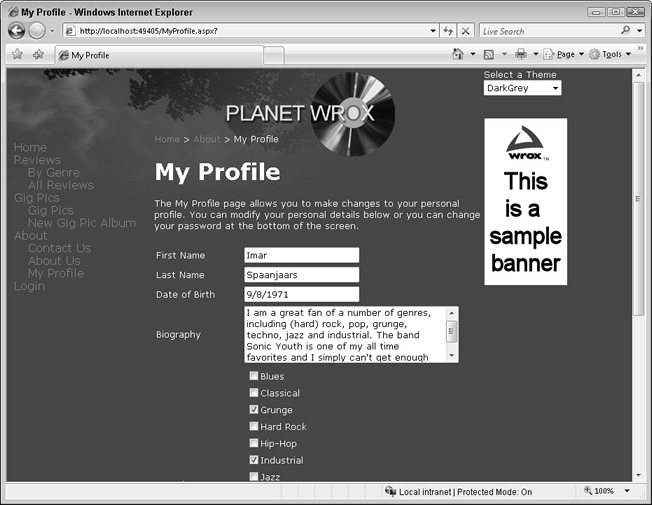Click the Internet Explorer title bar icon
This screenshot has width=652, height=505.
(x=13, y=12)
